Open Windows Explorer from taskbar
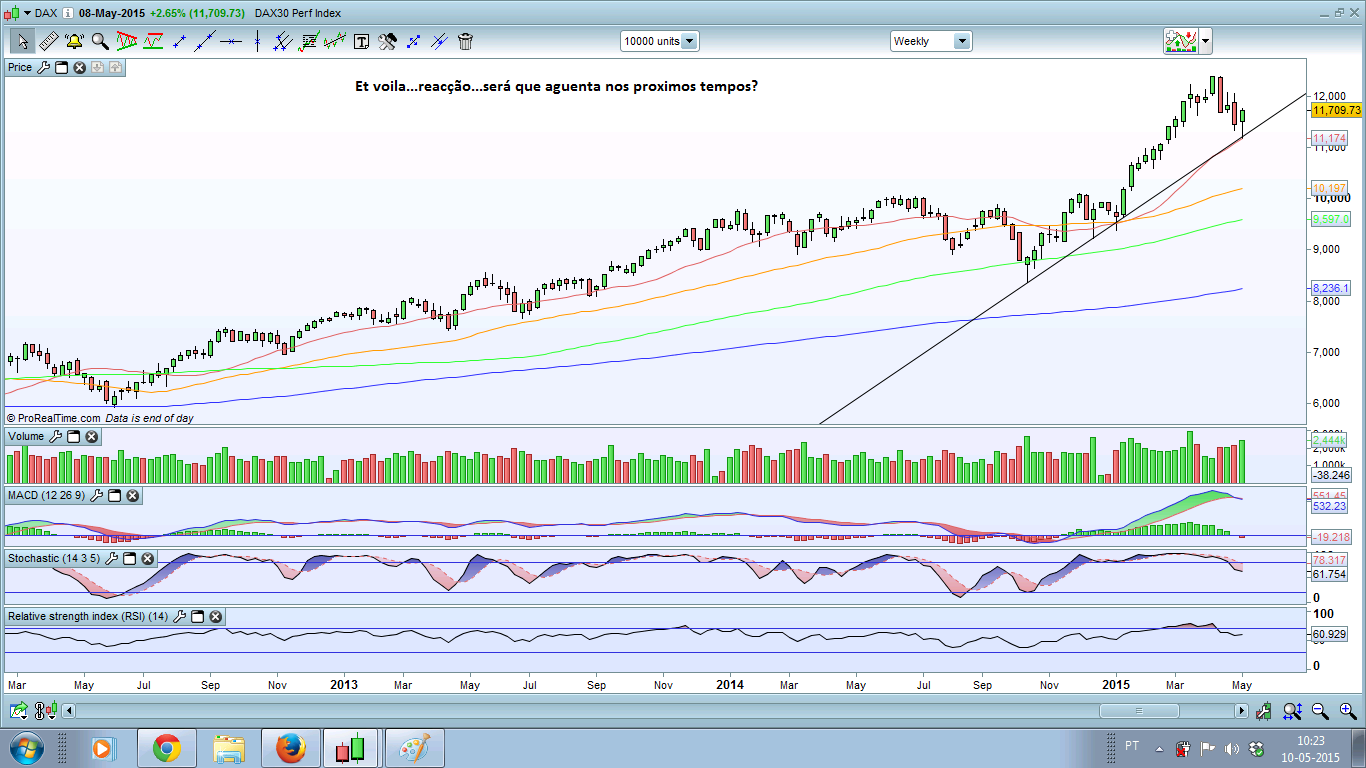 (229, 748)
